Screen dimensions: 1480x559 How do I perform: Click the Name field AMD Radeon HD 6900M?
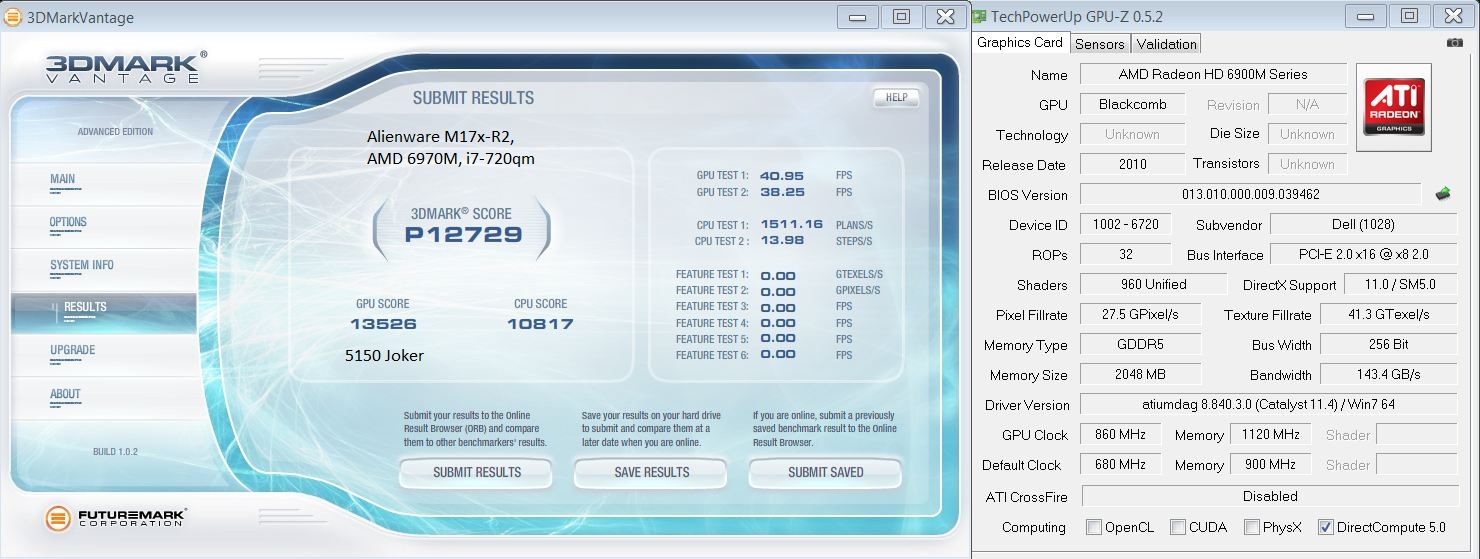pyautogui.click(x=1213, y=74)
